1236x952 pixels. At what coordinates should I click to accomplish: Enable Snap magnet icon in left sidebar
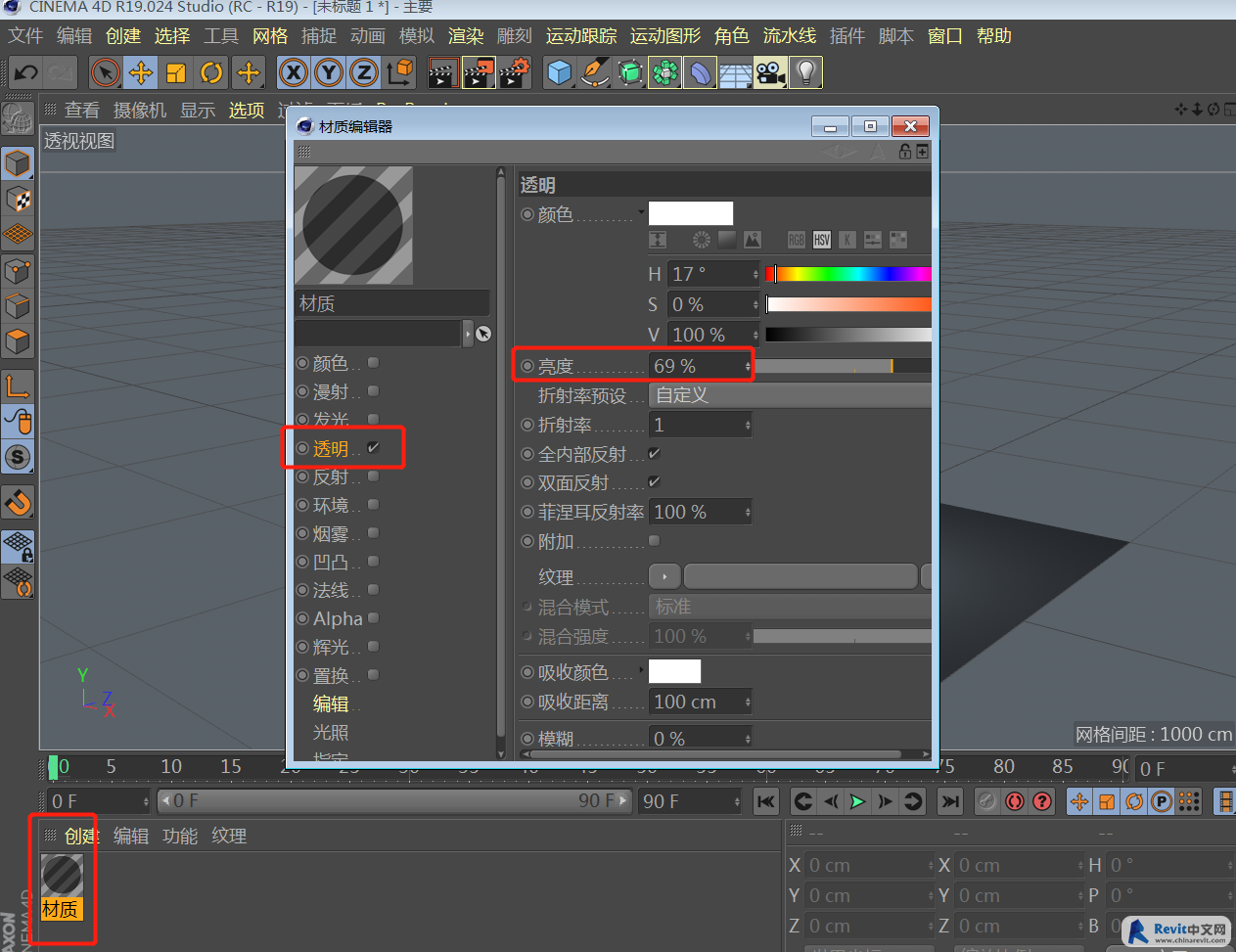tap(18, 502)
